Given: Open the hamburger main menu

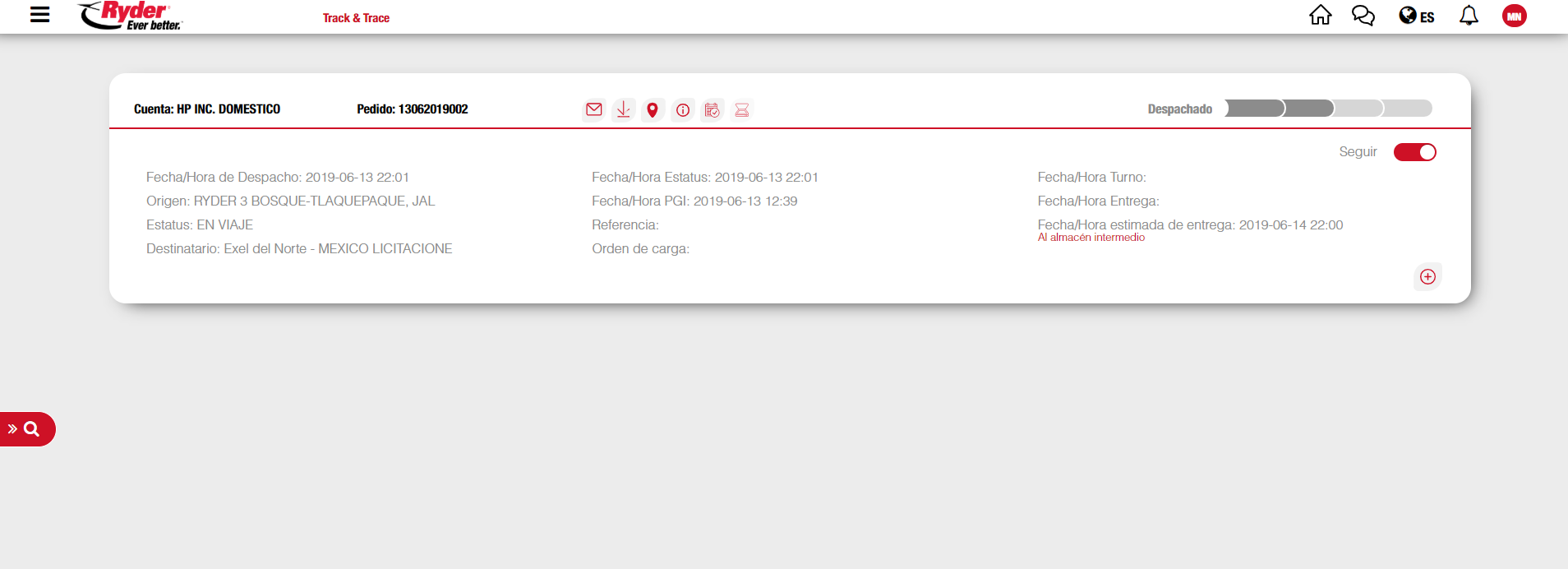Looking at the screenshot, I should tap(39, 15).
